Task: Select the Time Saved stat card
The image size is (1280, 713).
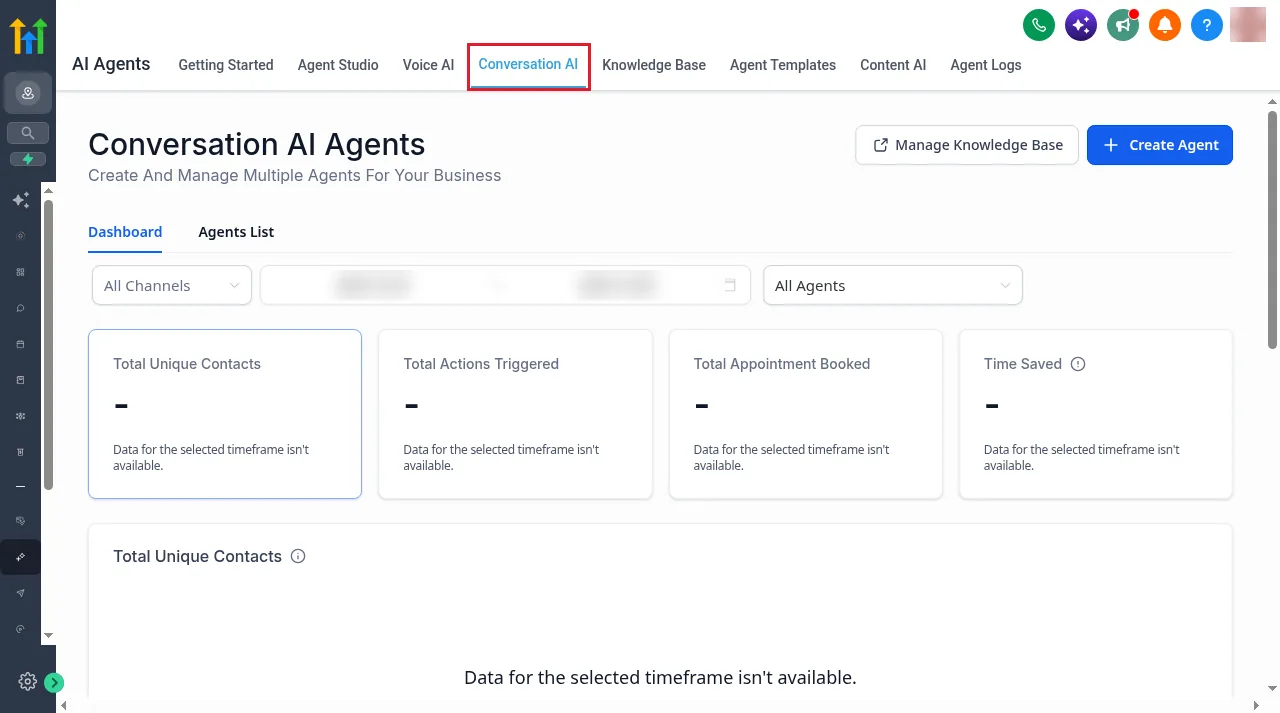Action: (x=1096, y=414)
